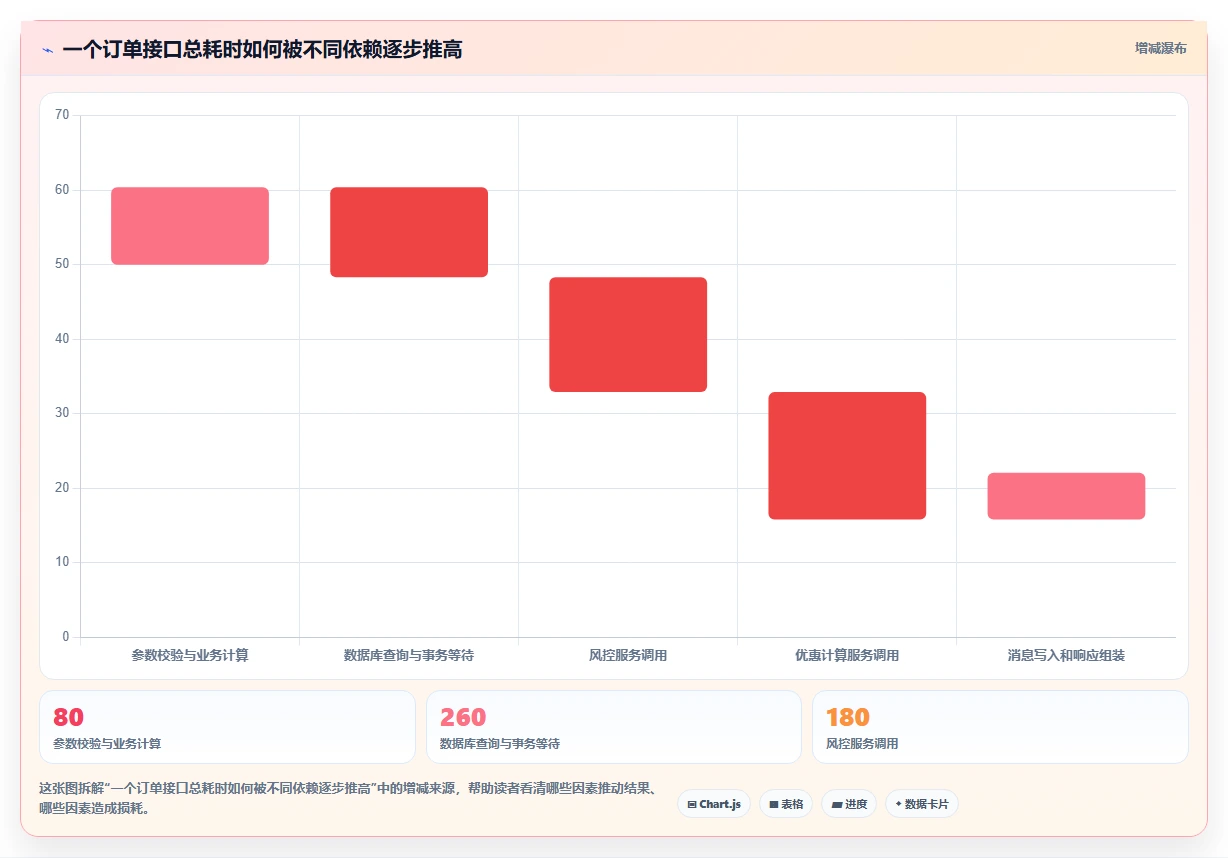Click the Chart.js tag chip
The width and height of the screenshot is (1228, 858).
pyautogui.click(x=714, y=804)
